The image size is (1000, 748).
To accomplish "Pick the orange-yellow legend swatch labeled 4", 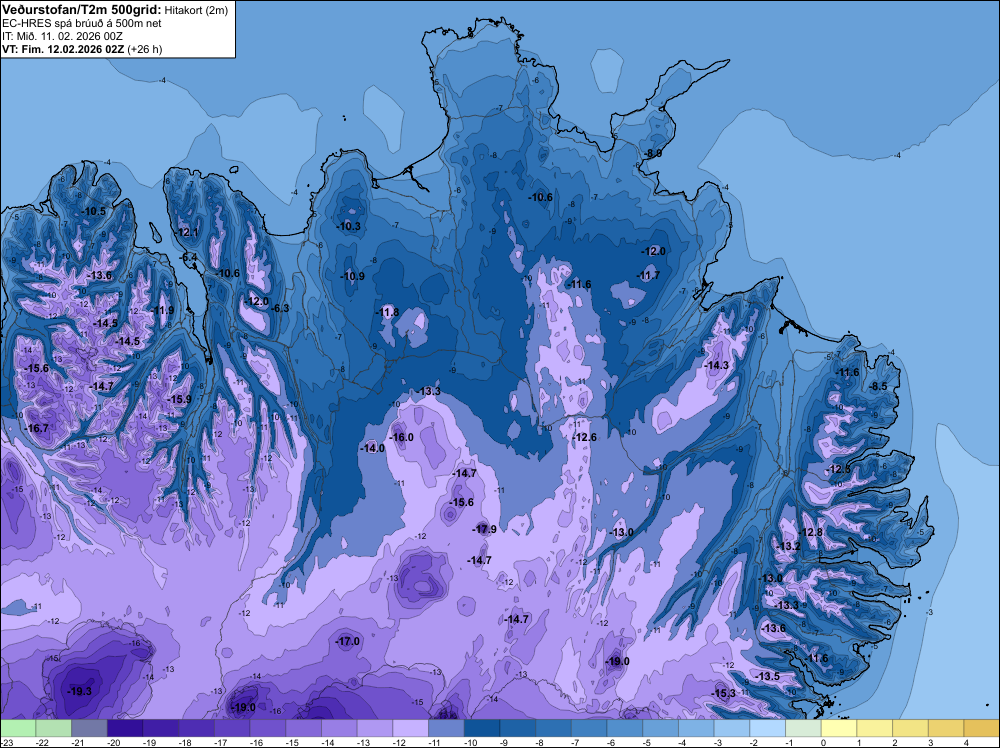I will (x=982, y=728).
